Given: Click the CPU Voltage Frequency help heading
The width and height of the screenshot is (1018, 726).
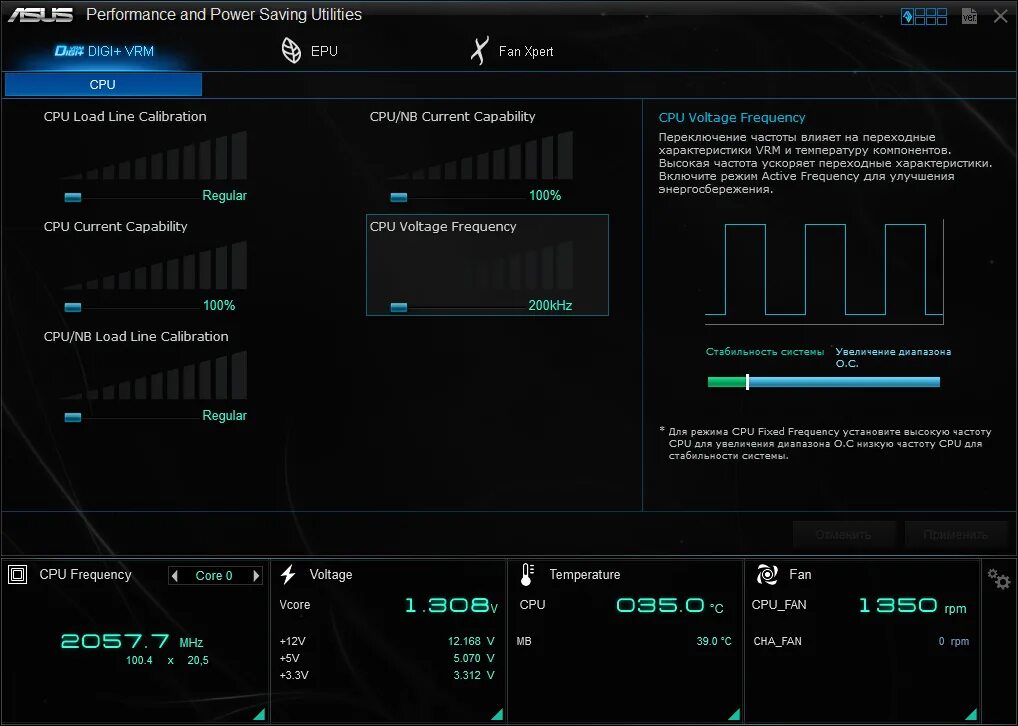Looking at the screenshot, I should pos(732,118).
